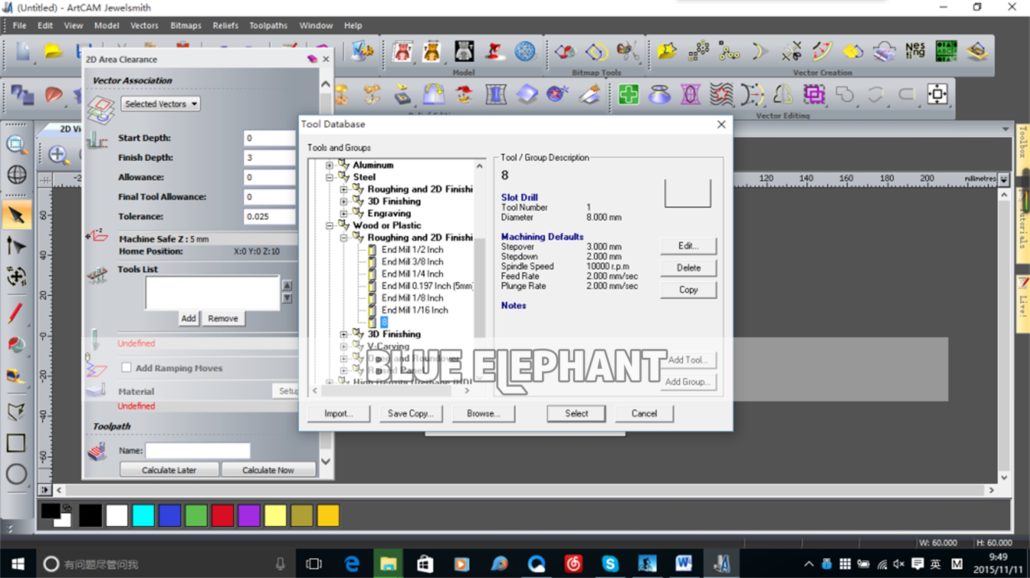Pick the red color swatch in palette
The height and width of the screenshot is (578, 1030).
coord(223,516)
